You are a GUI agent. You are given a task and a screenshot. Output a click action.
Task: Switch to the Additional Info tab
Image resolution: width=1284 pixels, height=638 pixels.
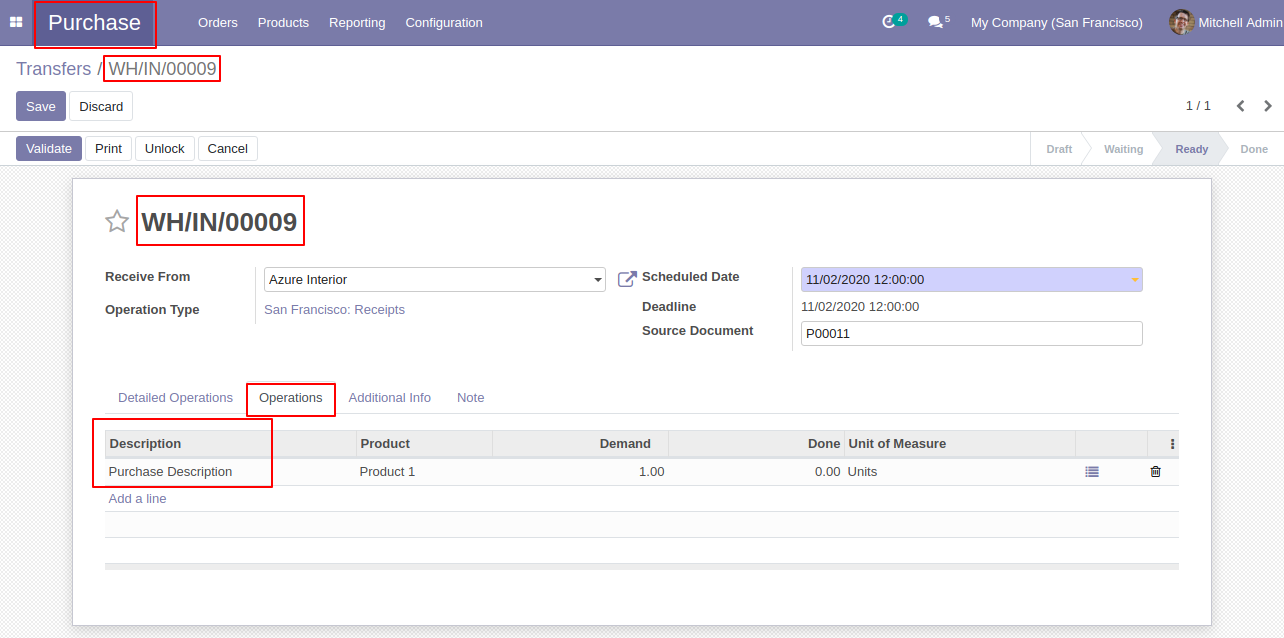coord(390,398)
